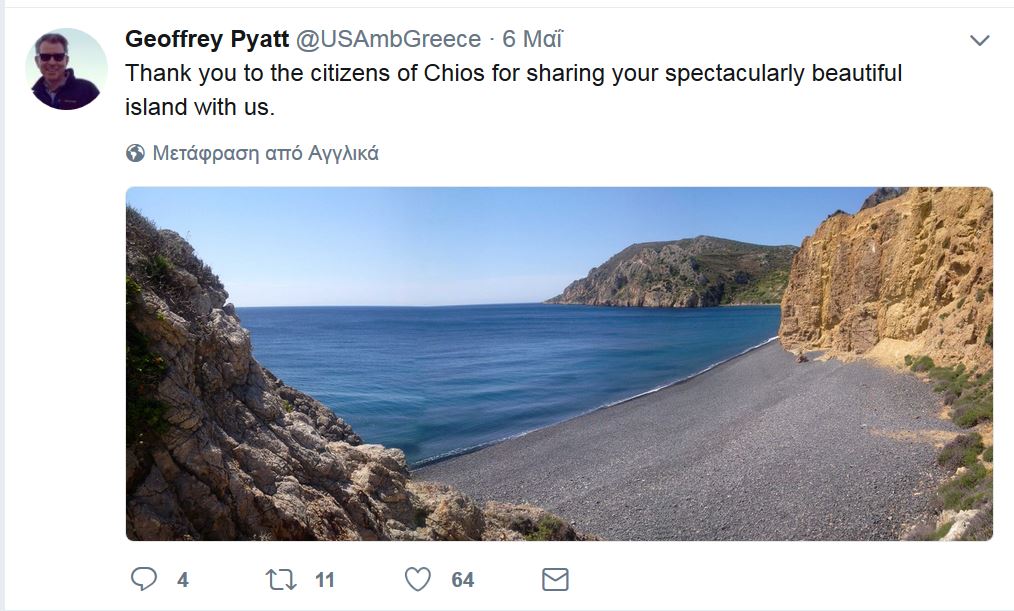The width and height of the screenshot is (1014, 611).
Task: Open the Chios beach photo
Action: coord(559,363)
